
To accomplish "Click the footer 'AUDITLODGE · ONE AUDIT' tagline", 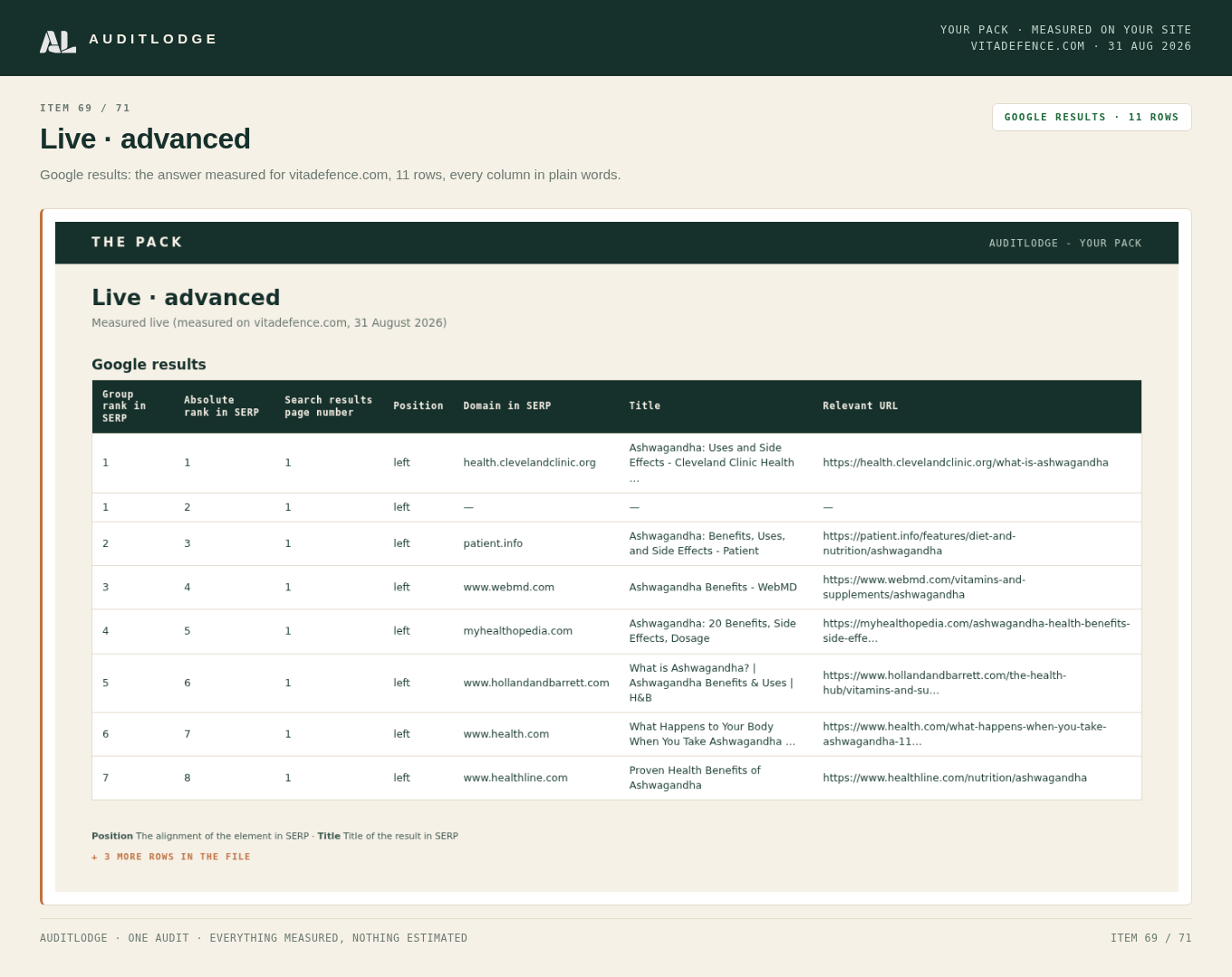I will (x=254, y=938).
